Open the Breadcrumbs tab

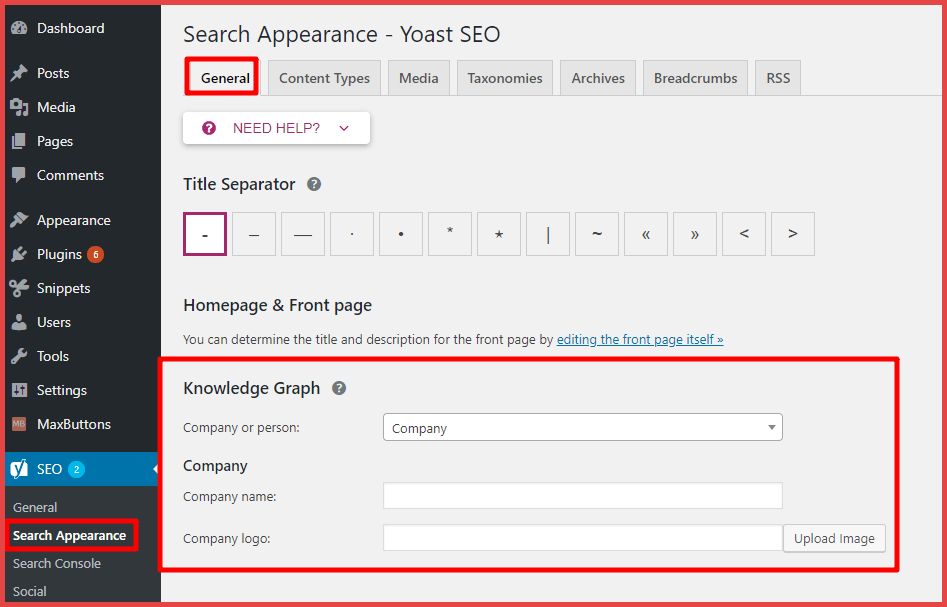[695, 78]
